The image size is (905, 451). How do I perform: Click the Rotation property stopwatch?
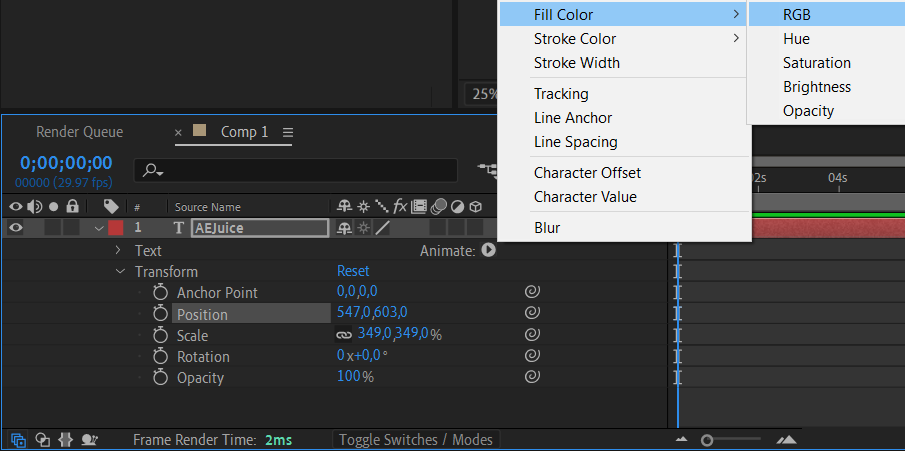[x=160, y=357]
